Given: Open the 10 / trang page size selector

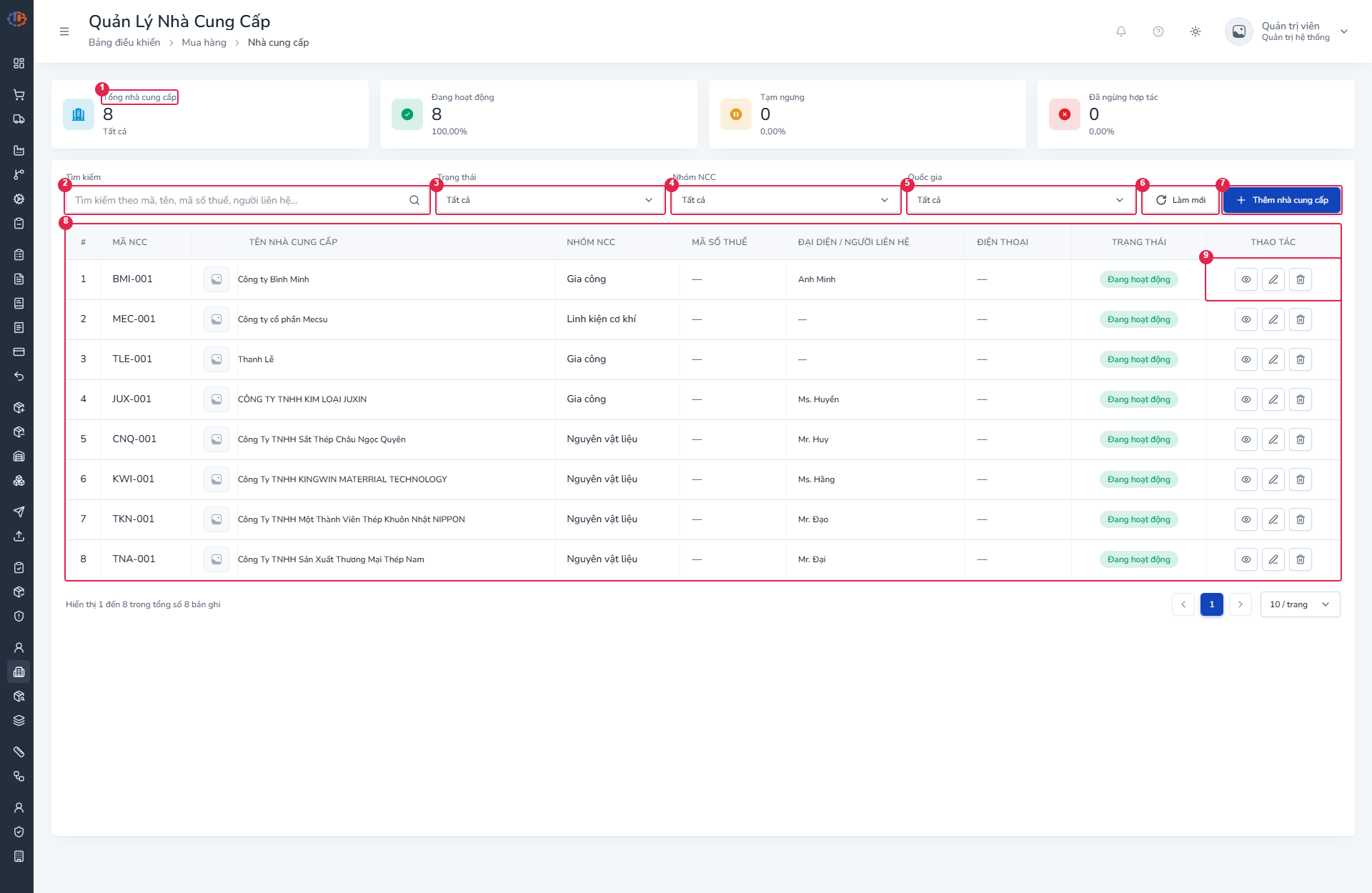Looking at the screenshot, I should point(1300,604).
